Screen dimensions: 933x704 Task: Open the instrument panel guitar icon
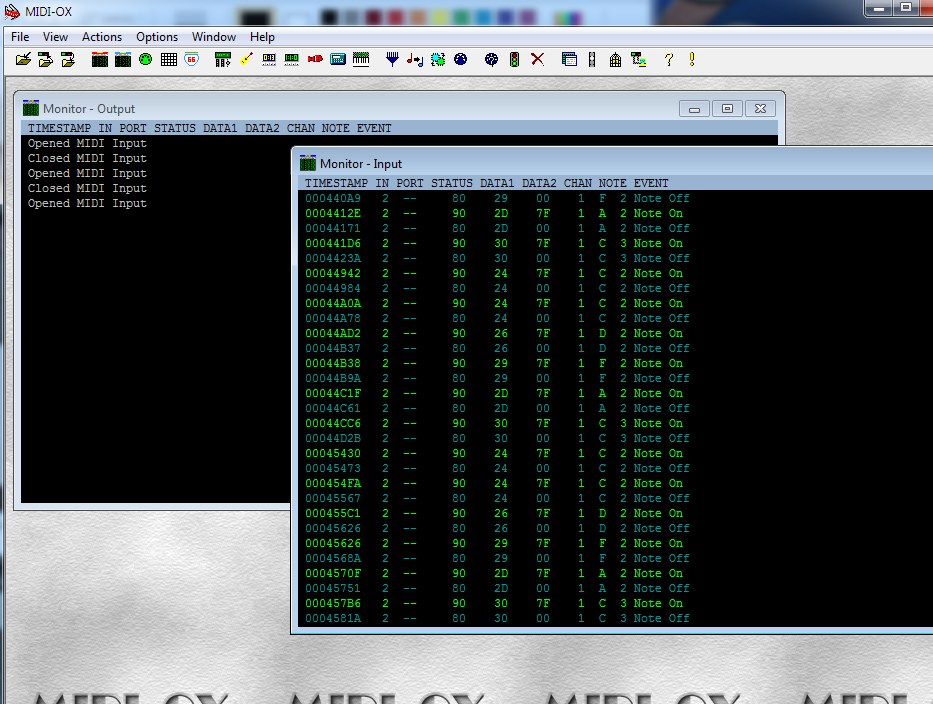(x=246, y=60)
